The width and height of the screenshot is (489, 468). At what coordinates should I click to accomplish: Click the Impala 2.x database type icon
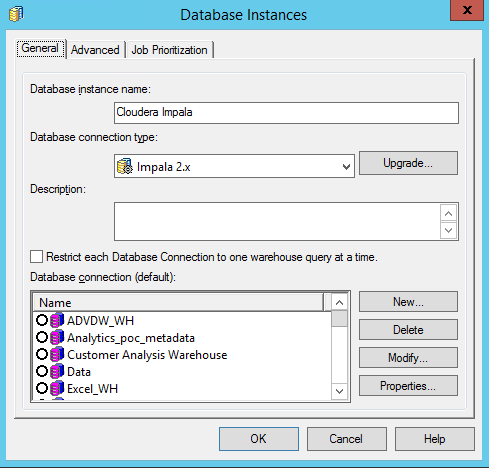[x=125, y=166]
